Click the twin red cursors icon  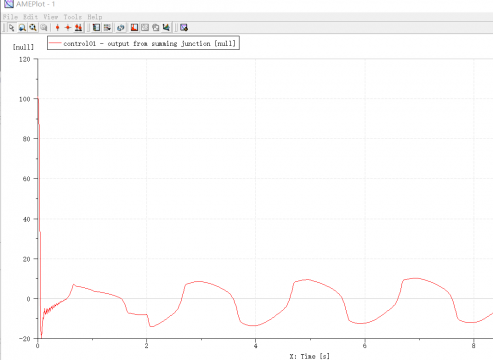(79, 28)
